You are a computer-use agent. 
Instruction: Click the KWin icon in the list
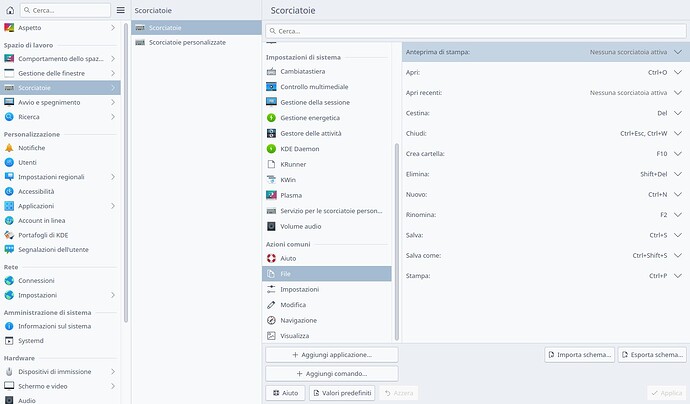click(x=272, y=180)
